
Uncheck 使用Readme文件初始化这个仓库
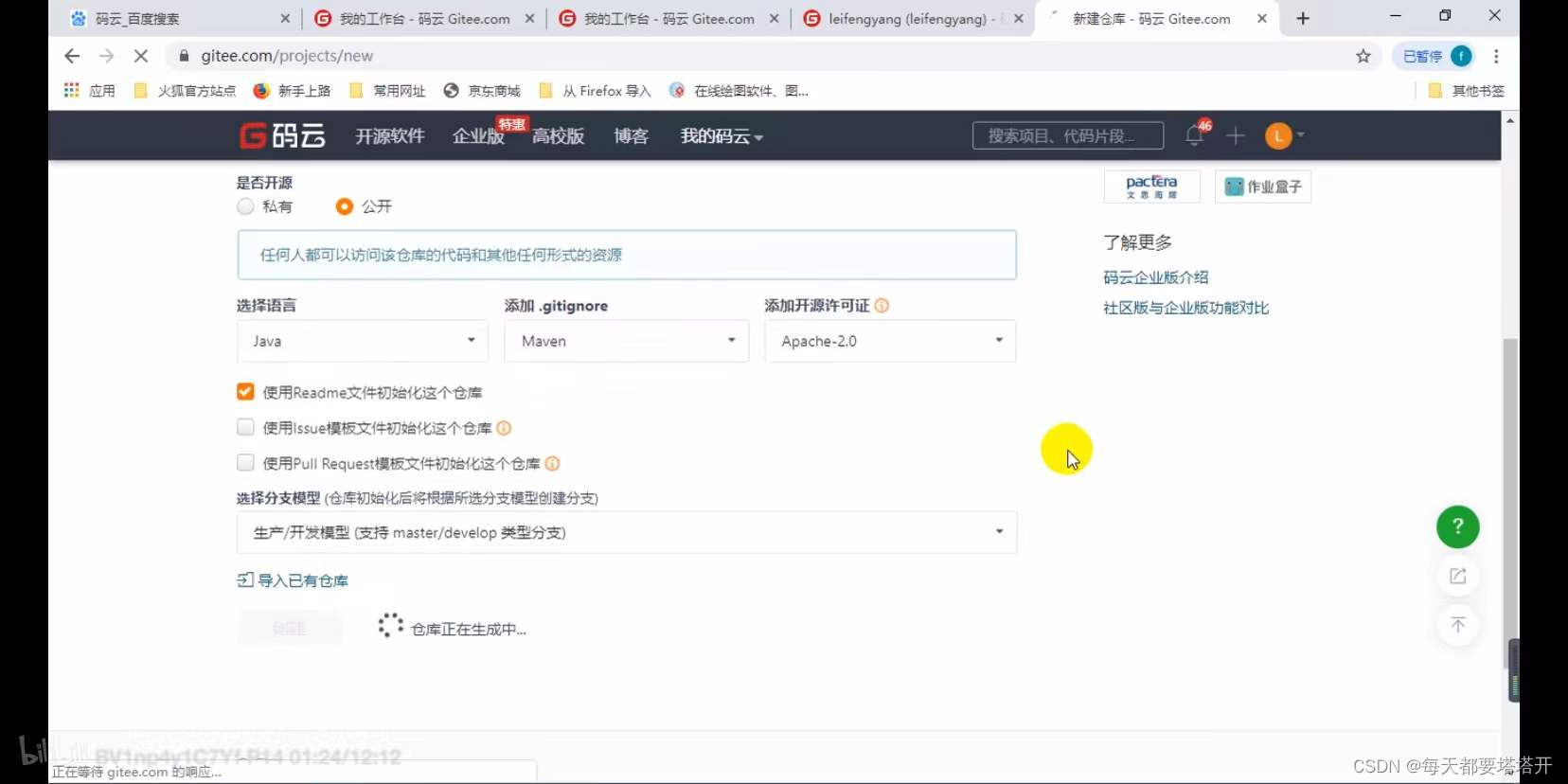245,392
